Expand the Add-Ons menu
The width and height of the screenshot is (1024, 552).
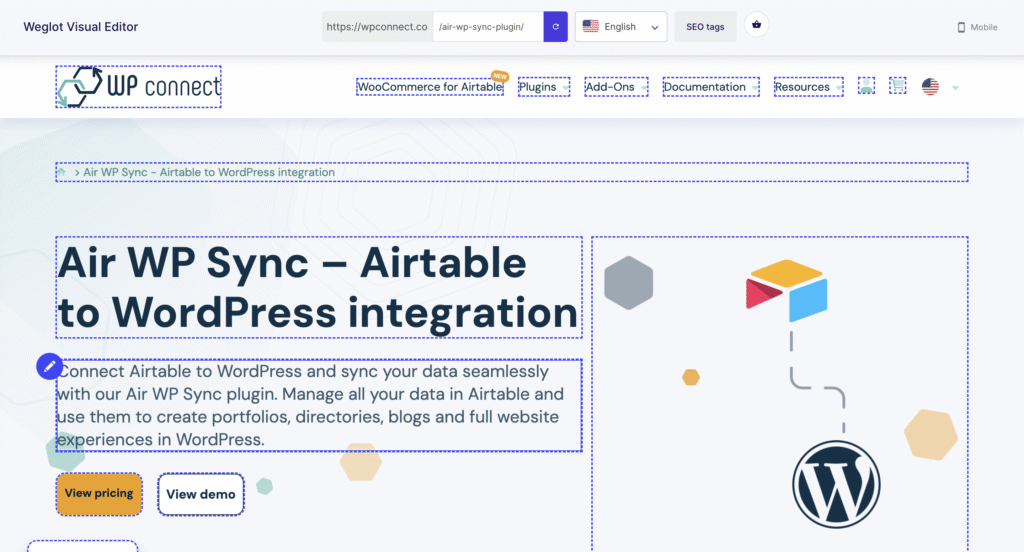616,87
